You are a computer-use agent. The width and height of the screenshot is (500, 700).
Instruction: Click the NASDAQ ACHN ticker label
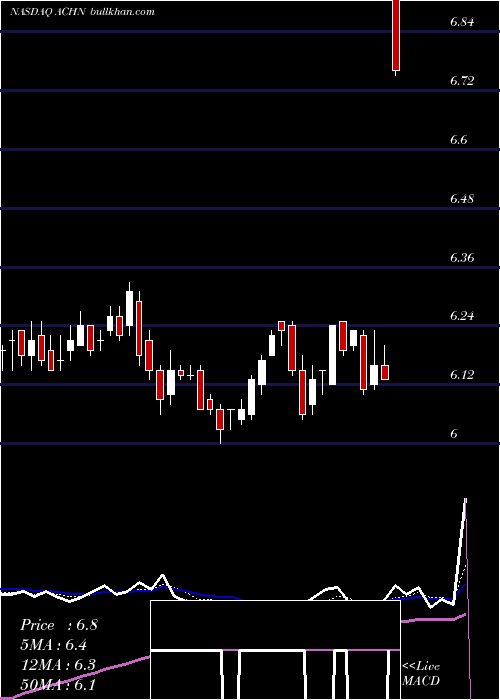(x=48, y=12)
